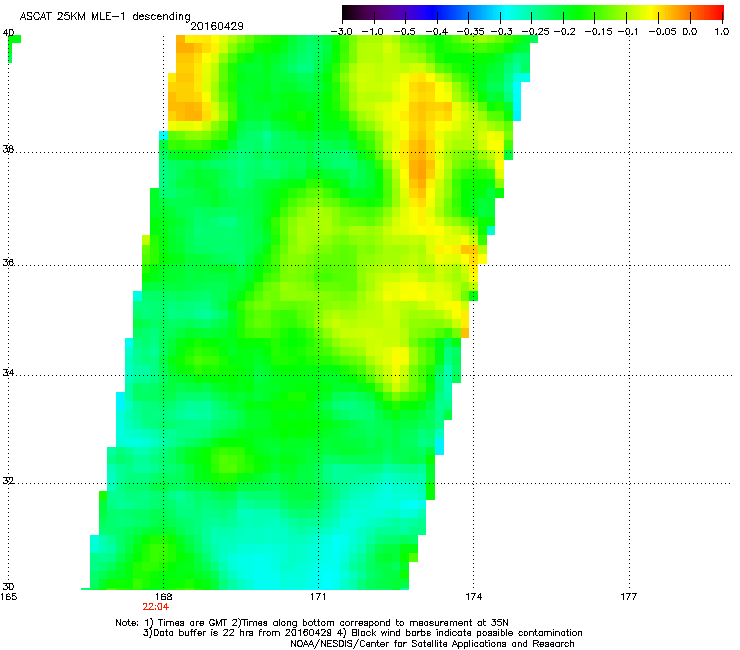Select the longitude label 174
Image resolution: width=740 pixels, height=650 pixels.
tap(474, 597)
